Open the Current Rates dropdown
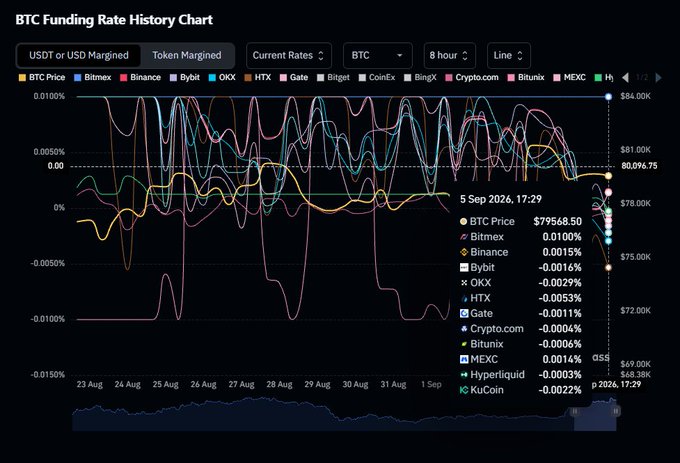The height and width of the screenshot is (463, 680). [289, 55]
